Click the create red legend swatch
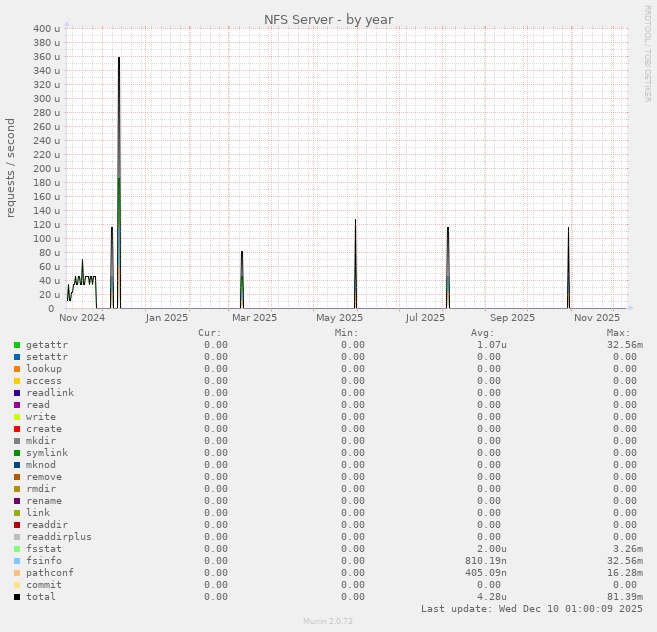The image size is (657, 632). click(17, 429)
